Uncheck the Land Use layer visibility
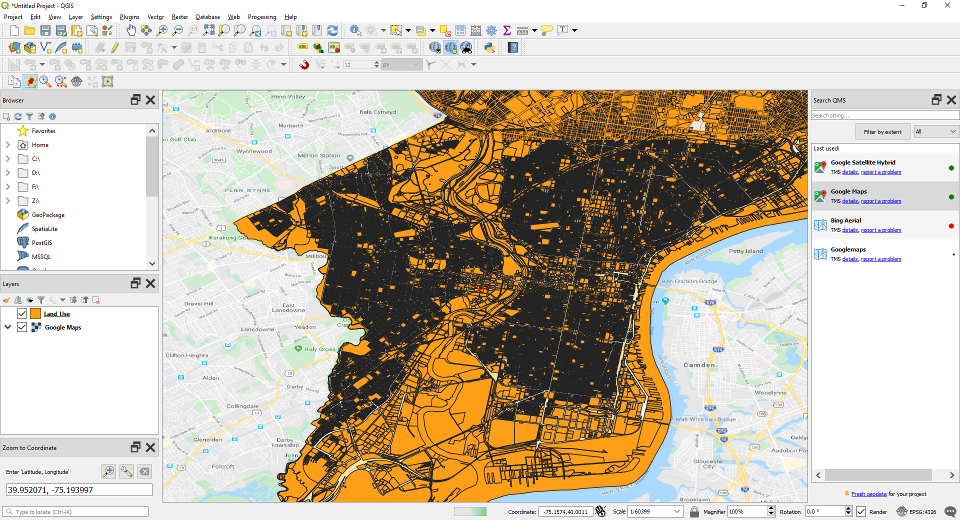 pos(22,314)
